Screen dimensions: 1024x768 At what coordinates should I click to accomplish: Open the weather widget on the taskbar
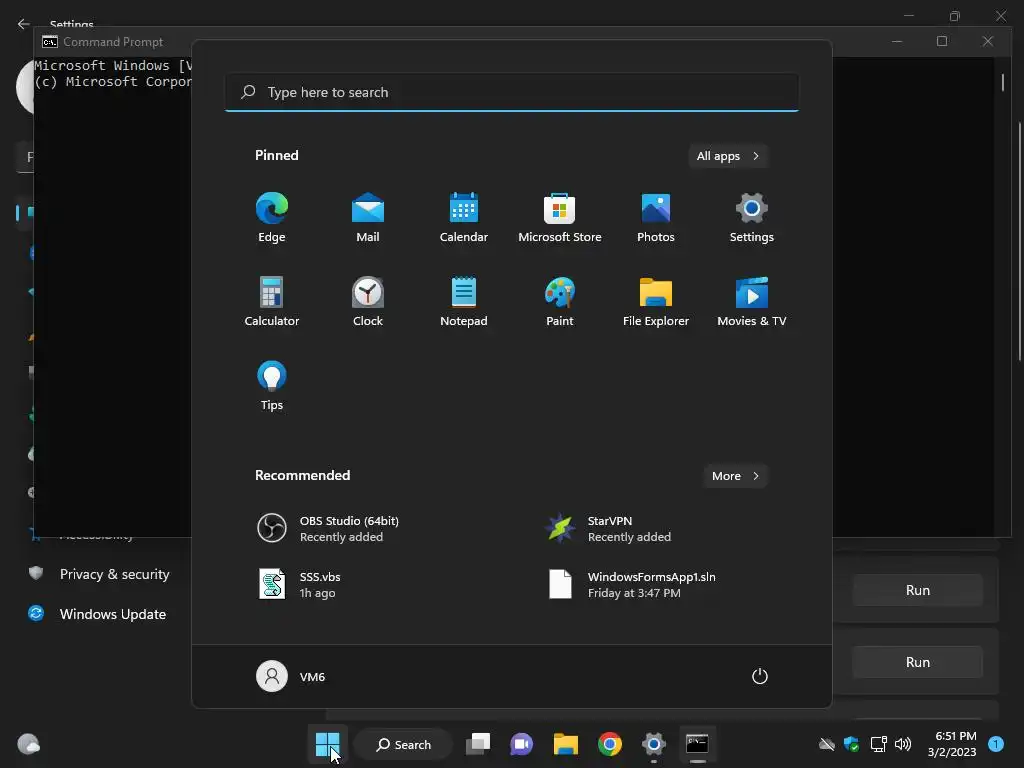[28, 744]
